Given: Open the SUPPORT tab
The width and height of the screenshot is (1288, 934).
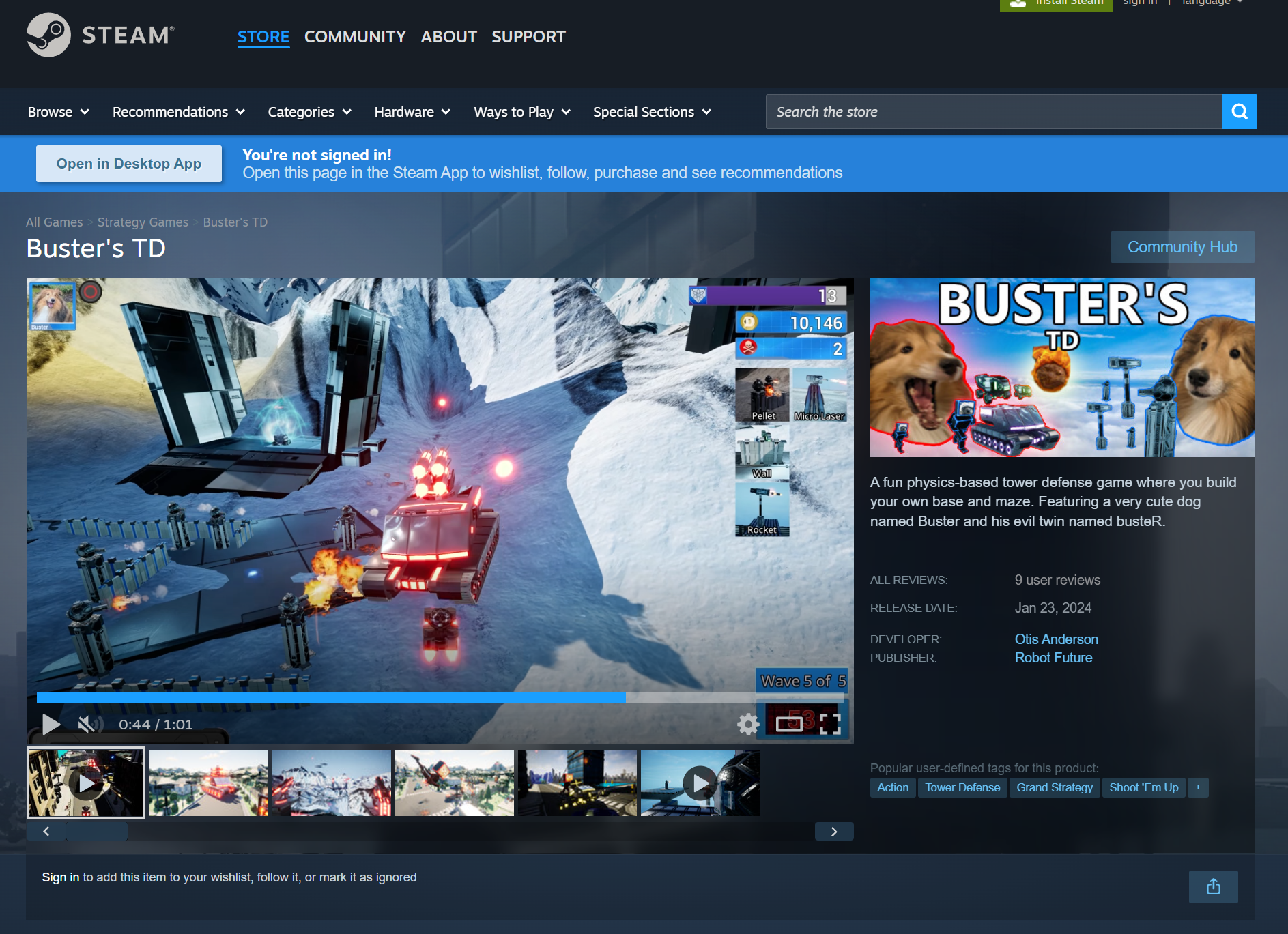Looking at the screenshot, I should pos(529,37).
